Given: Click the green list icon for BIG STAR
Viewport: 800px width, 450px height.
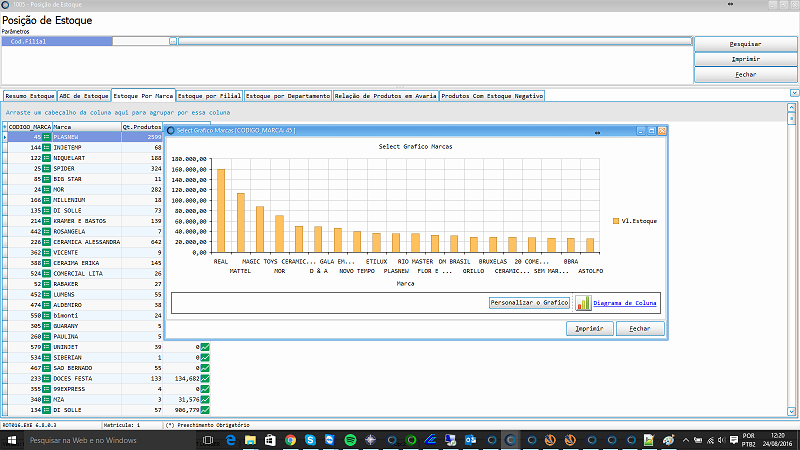Looking at the screenshot, I should (46, 179).
